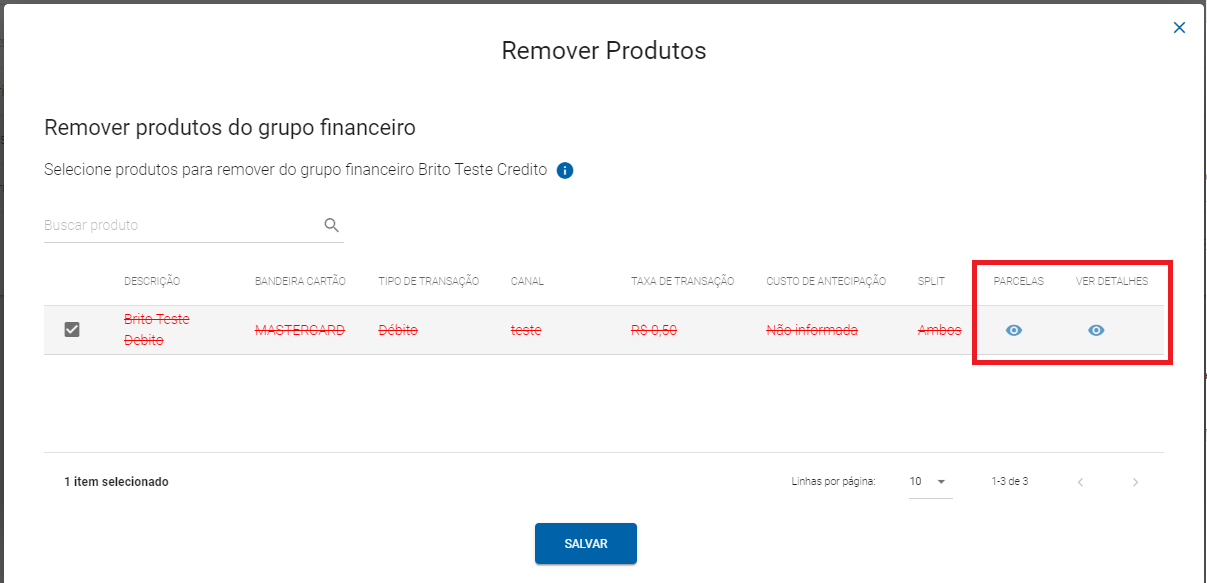The image size is (1207, 583).
Task: Click the magnifier search icon
Action: click(x=332, y=225)
